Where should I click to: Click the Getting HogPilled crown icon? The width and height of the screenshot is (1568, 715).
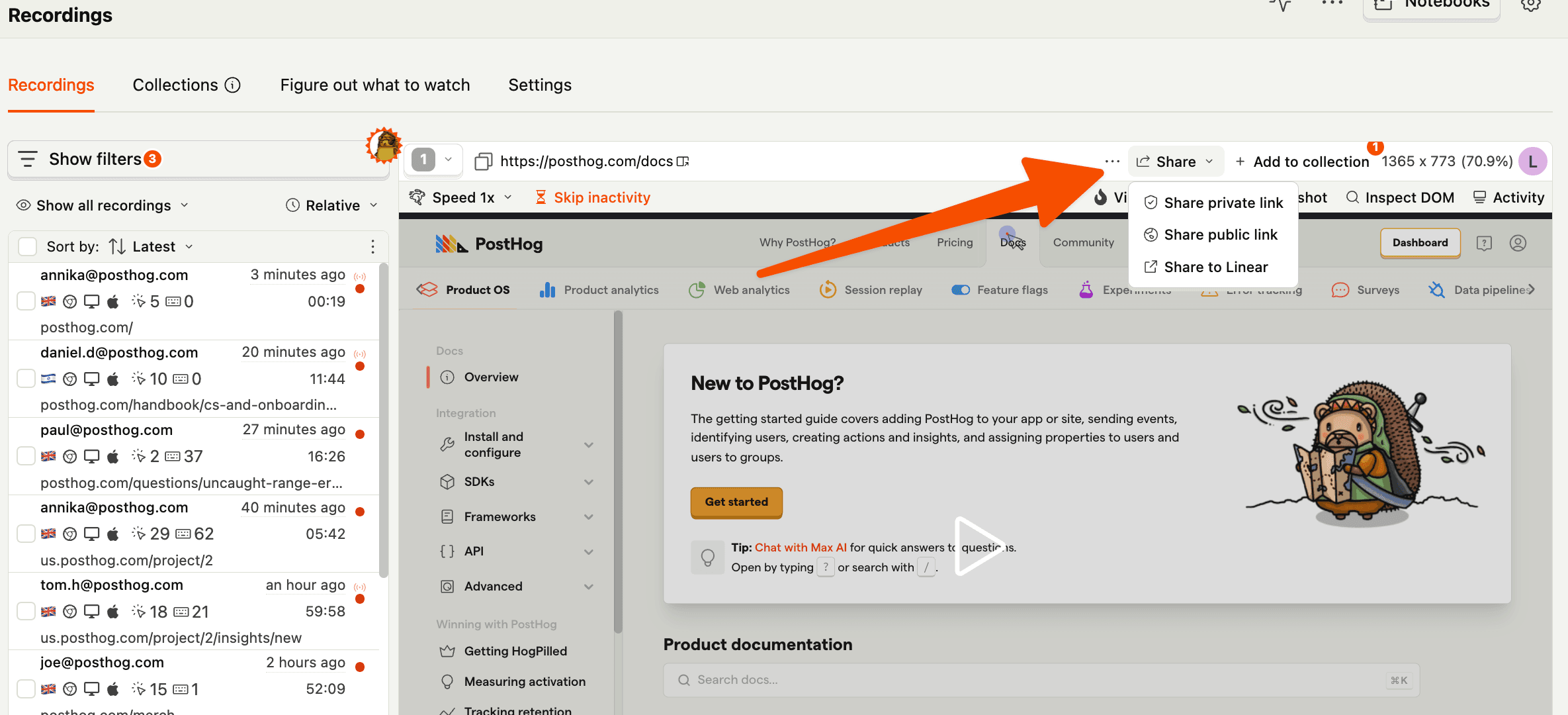(x=447, y=651)
